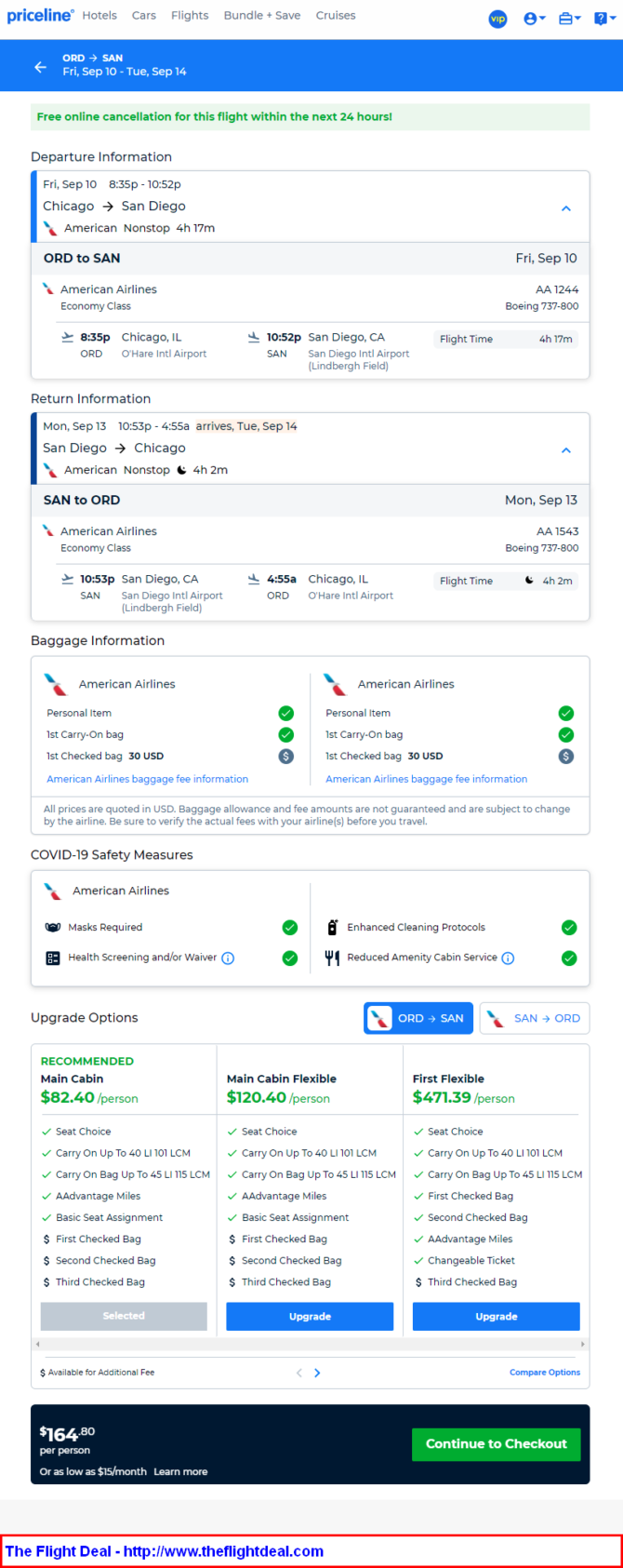Collapse the San Diego to Chicago return details

[565, 450]
